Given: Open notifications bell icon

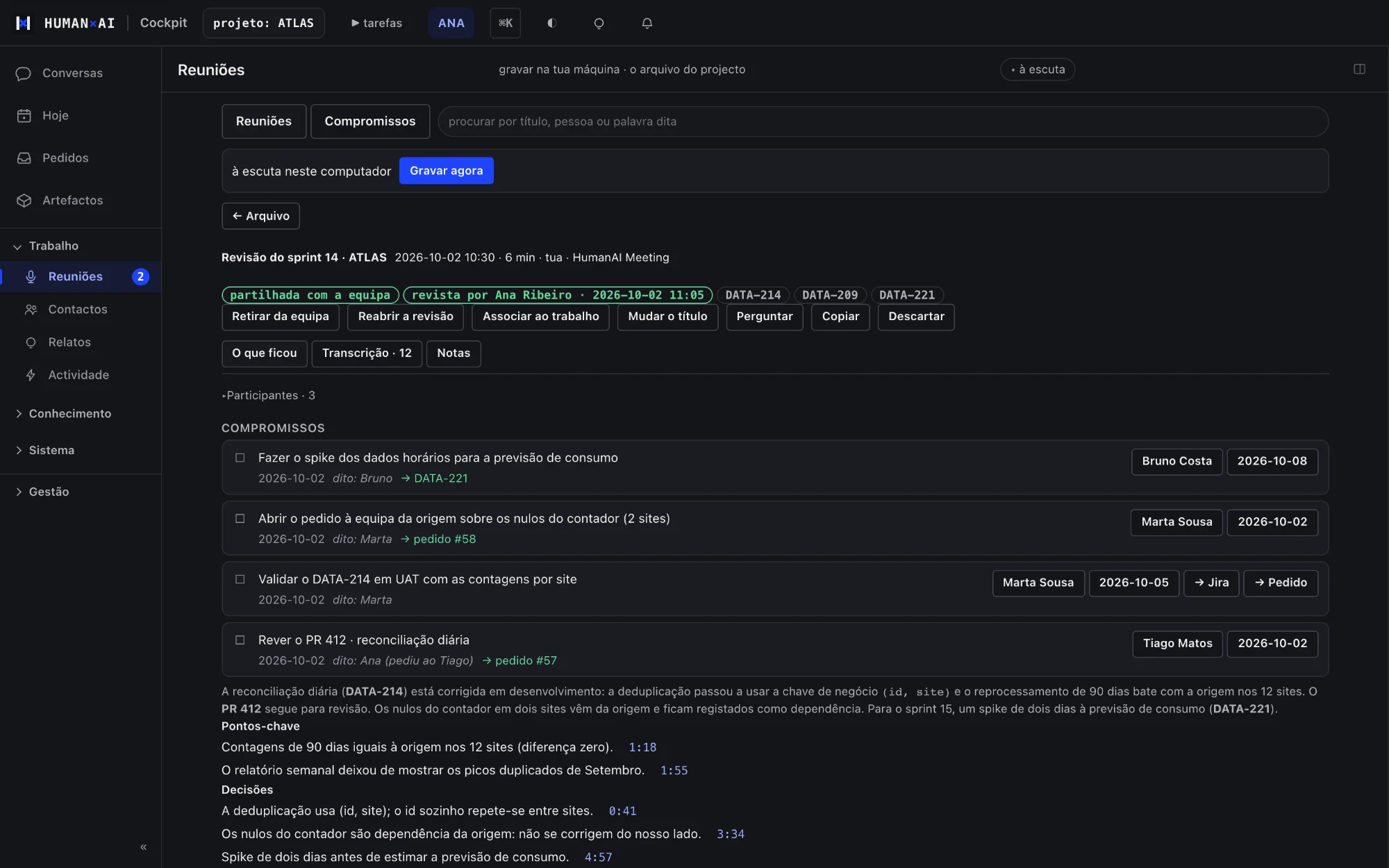Looking at the screenshot, I should (x=647, y=23).
